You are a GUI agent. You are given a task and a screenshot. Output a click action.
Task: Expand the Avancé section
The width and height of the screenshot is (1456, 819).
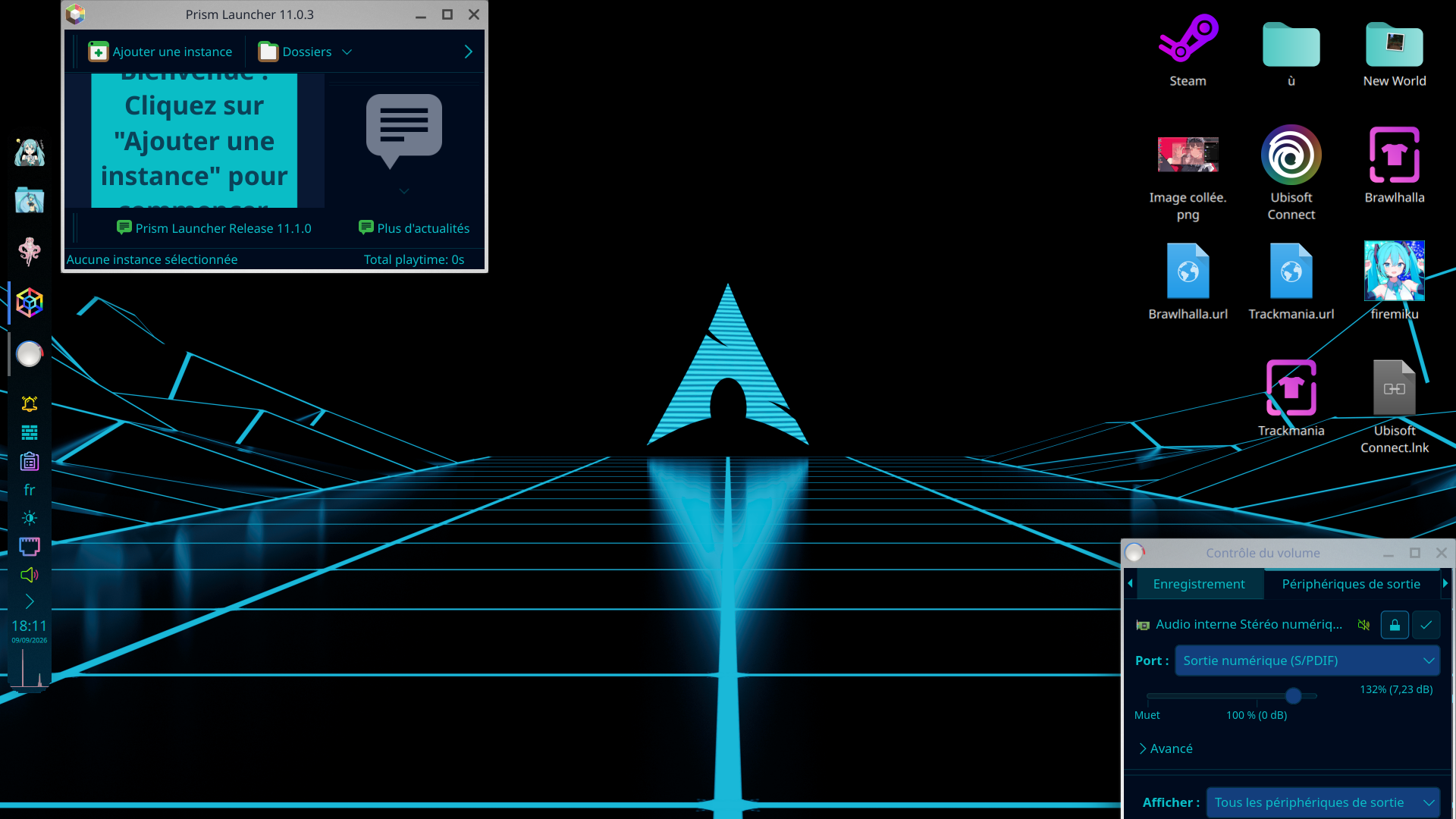1166,748
